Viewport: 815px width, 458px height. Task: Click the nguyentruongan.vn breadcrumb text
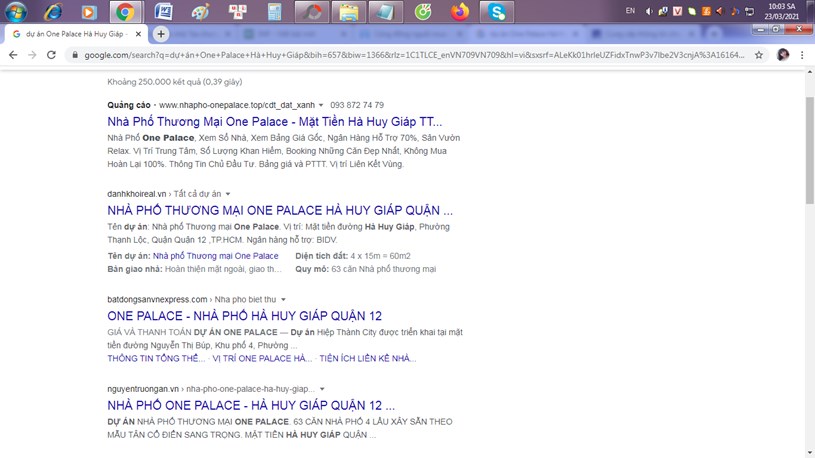[x=211, y=389]
